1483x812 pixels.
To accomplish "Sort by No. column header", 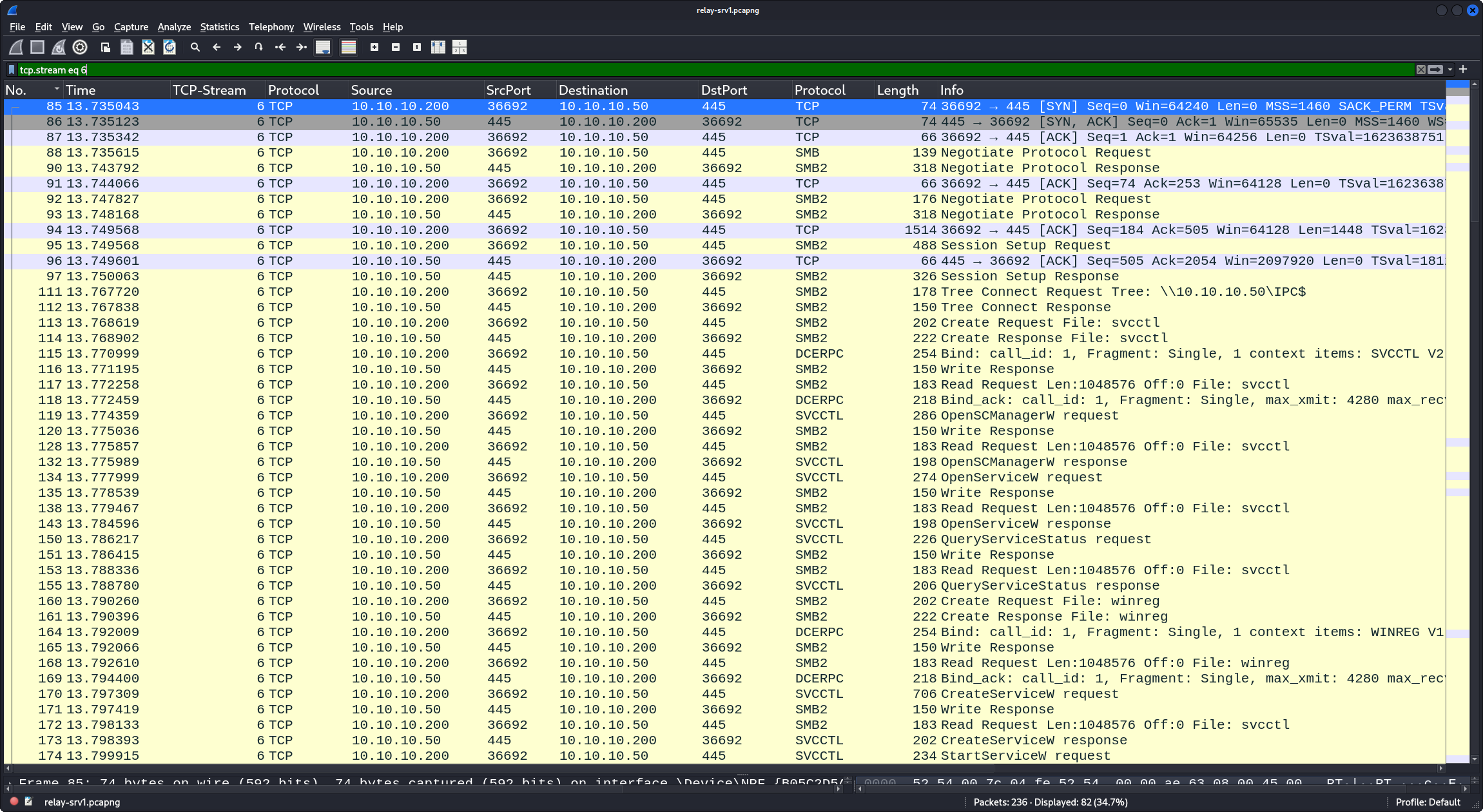I will click(x=32, y=90).
